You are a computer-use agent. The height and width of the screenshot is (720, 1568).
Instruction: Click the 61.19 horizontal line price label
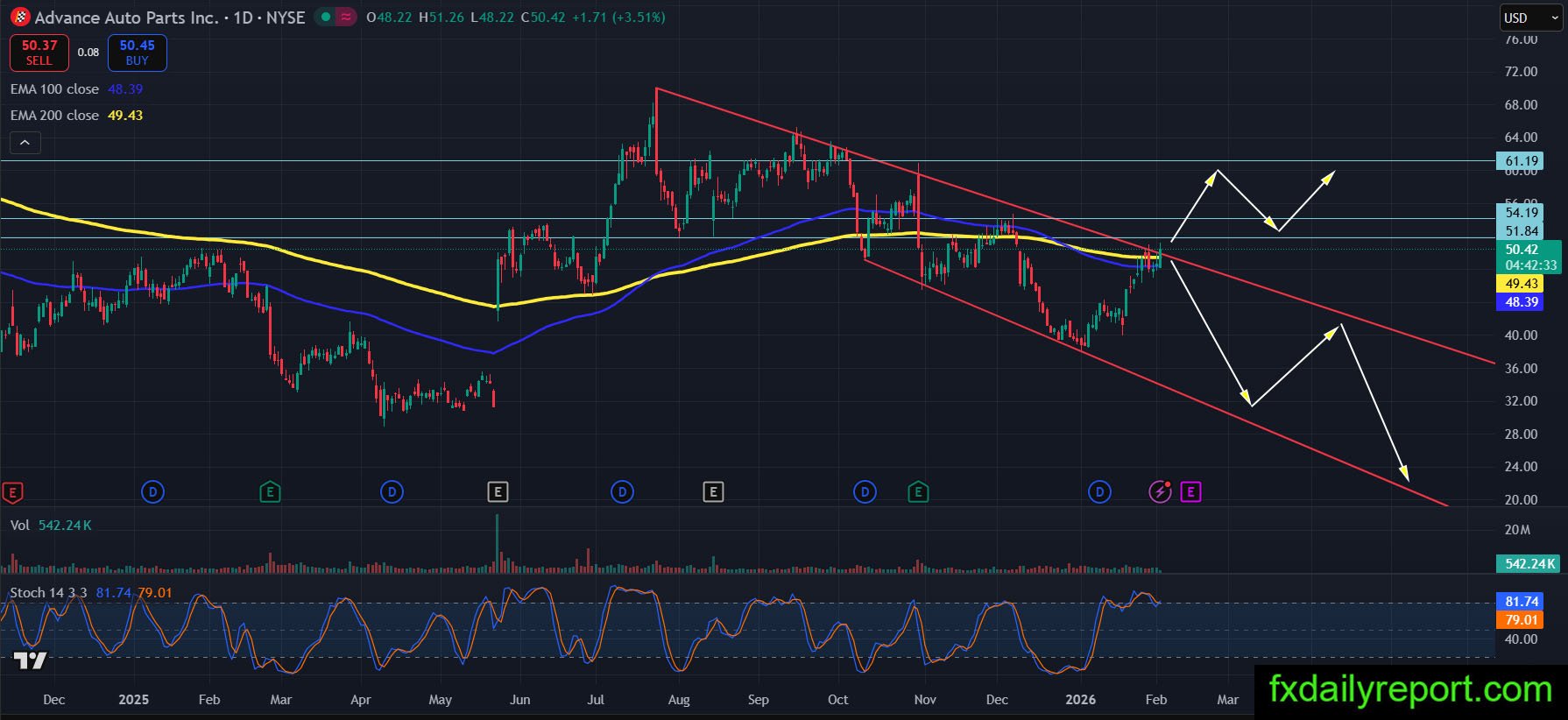coord(1522,161)
